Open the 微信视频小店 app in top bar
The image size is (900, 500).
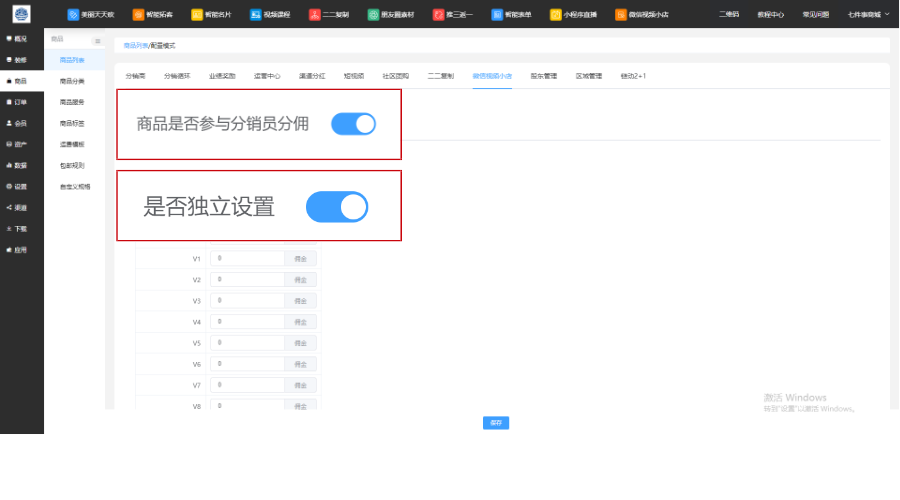click(641, 14)
